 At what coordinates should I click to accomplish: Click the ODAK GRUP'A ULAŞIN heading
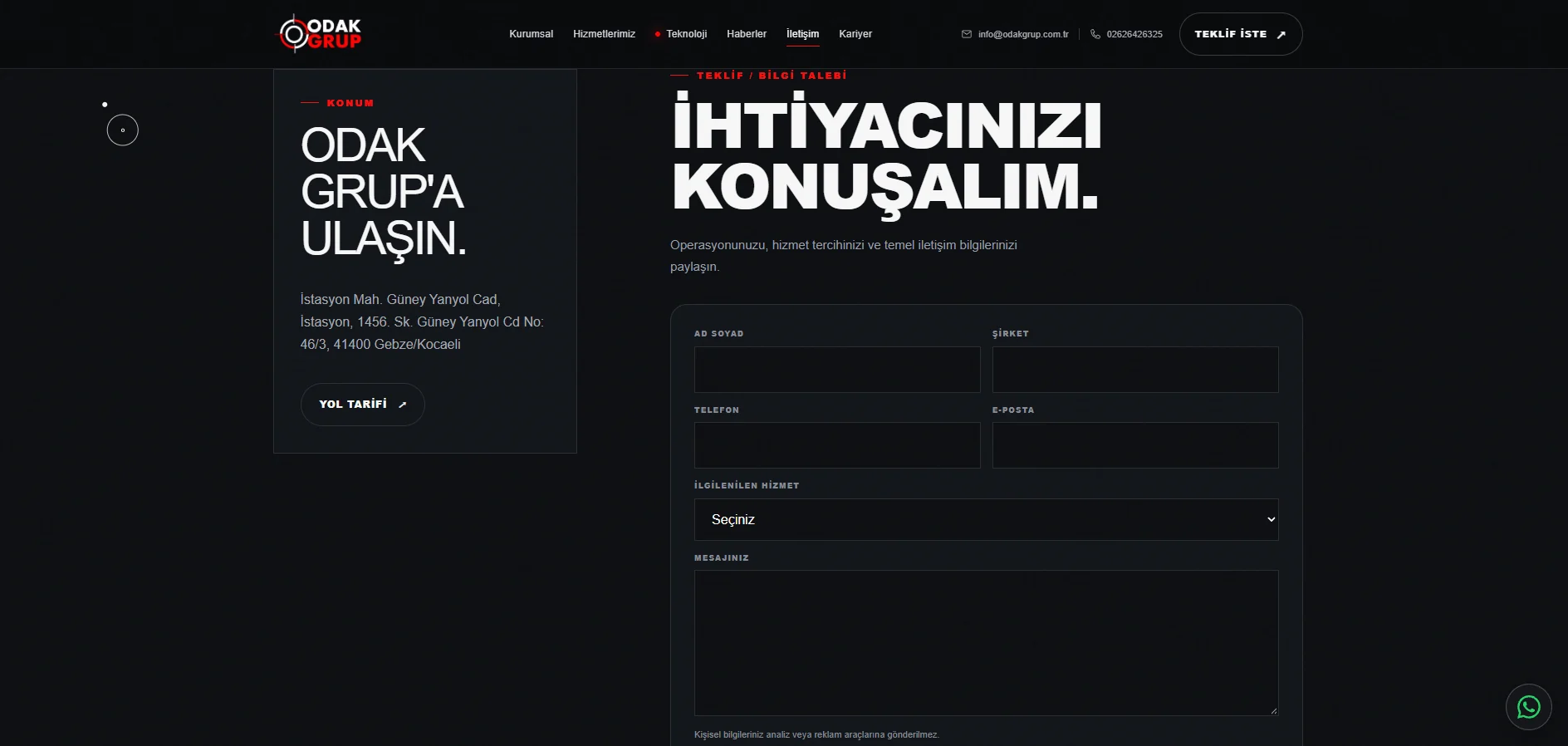click(x=383, y=192)
